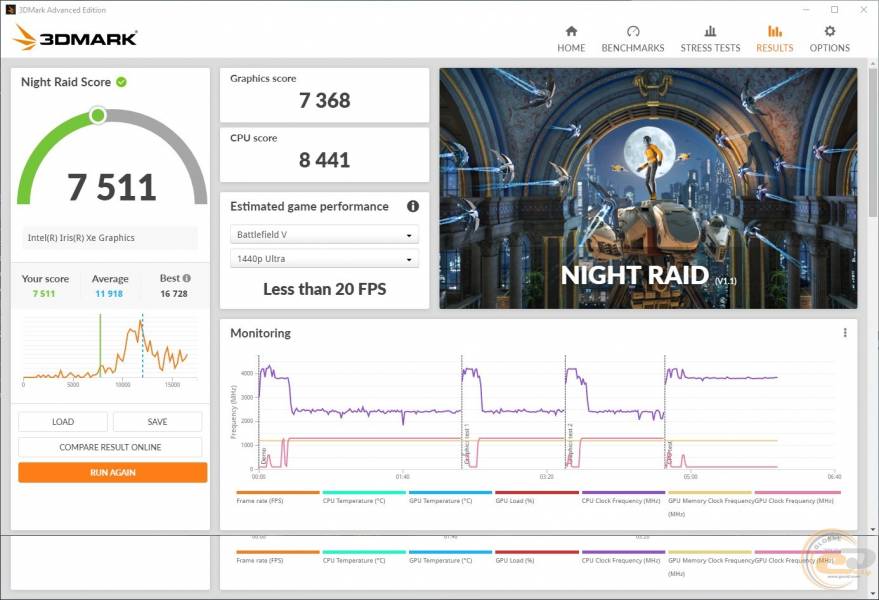This screenshot has width=879, height=600.
Task: Click the green line in the score distribution chart
Action: tap(100, 345)
